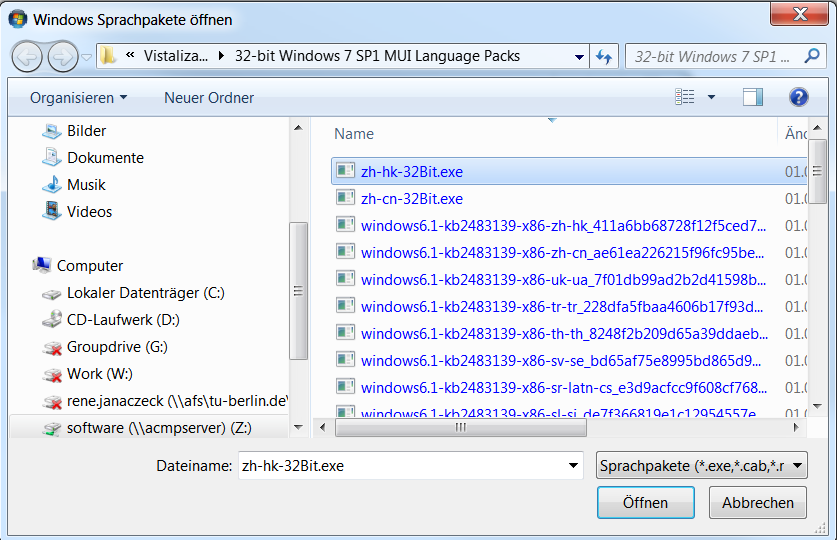Select the zh-cn-32Bit.exe file
Viewport: 837px width, 540px height.
tap(411, 199)
